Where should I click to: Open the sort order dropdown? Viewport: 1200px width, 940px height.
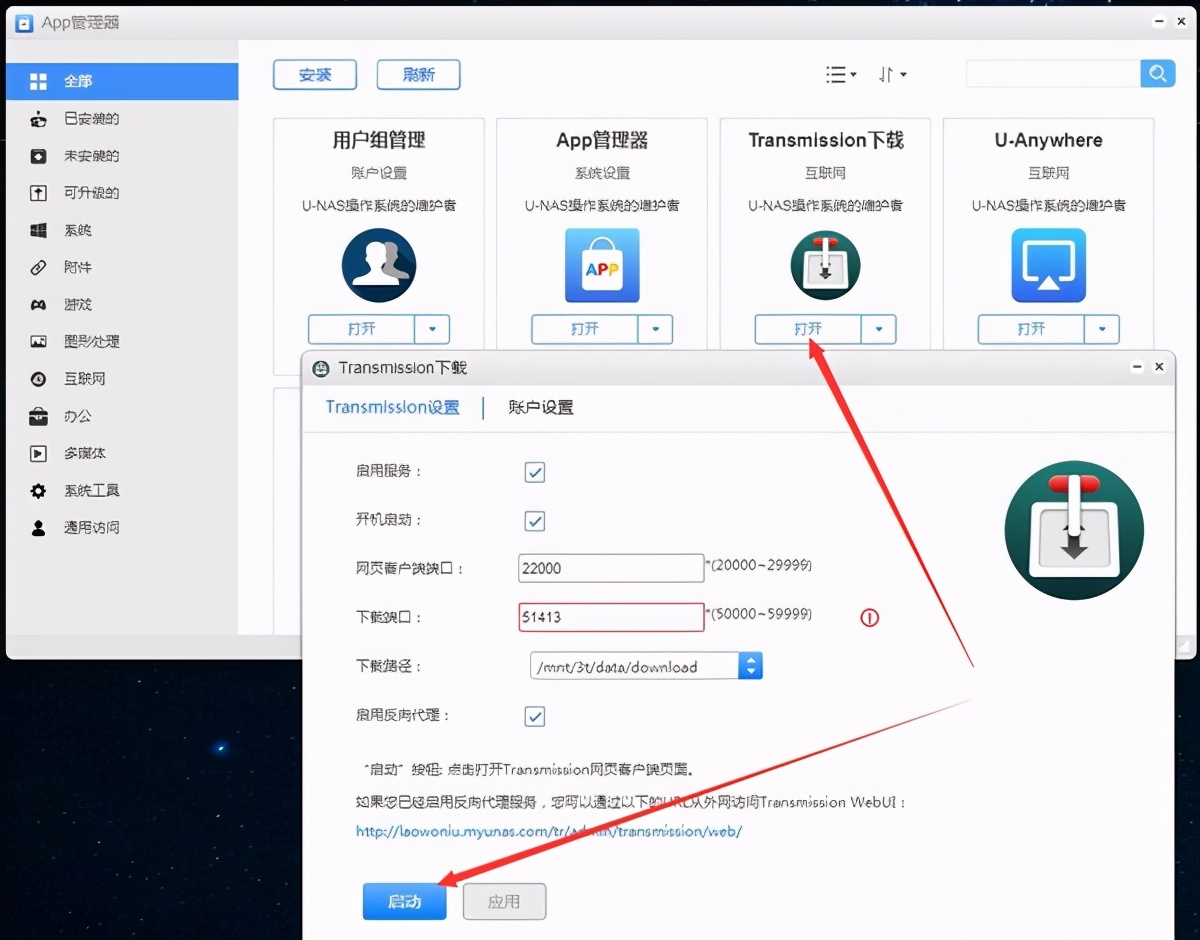[x=892, y=75]
